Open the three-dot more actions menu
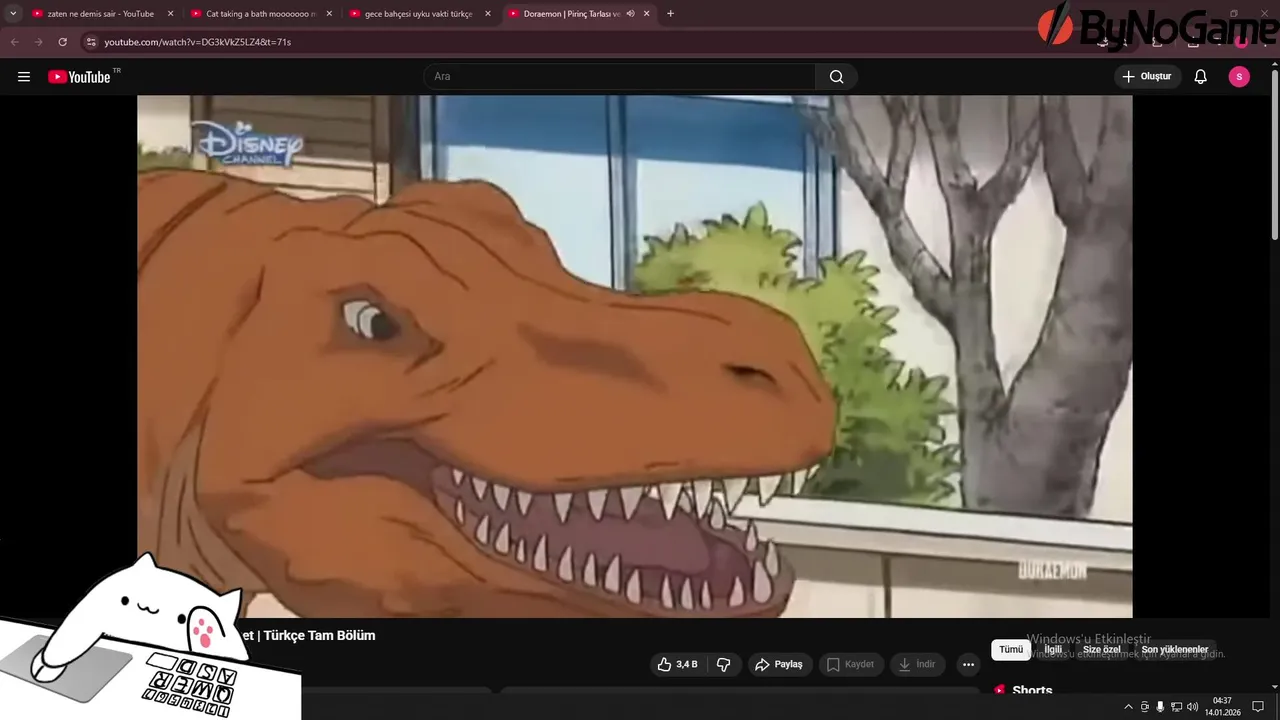 coord(968,664)
